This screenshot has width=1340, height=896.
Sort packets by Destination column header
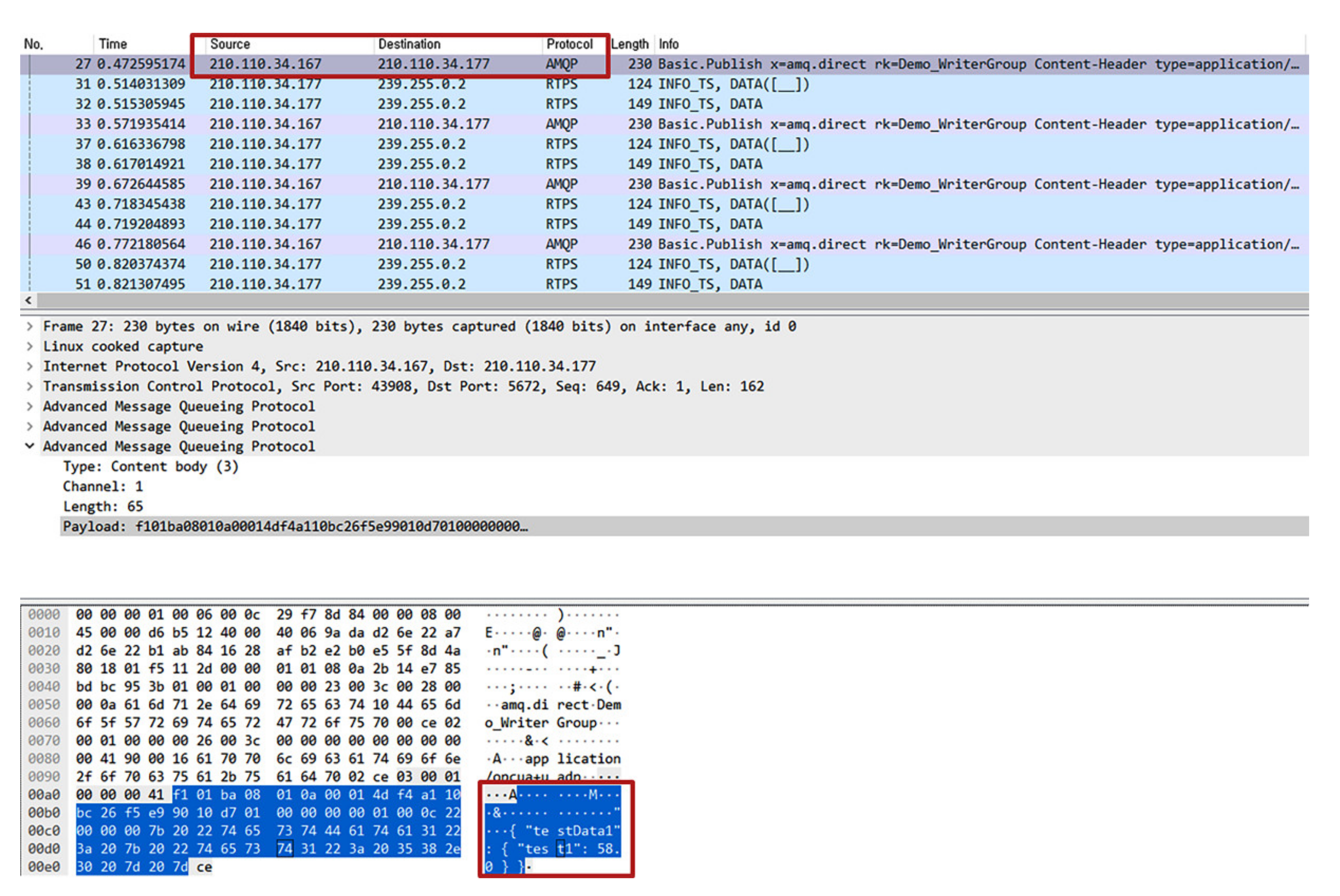tap(409, 44)
